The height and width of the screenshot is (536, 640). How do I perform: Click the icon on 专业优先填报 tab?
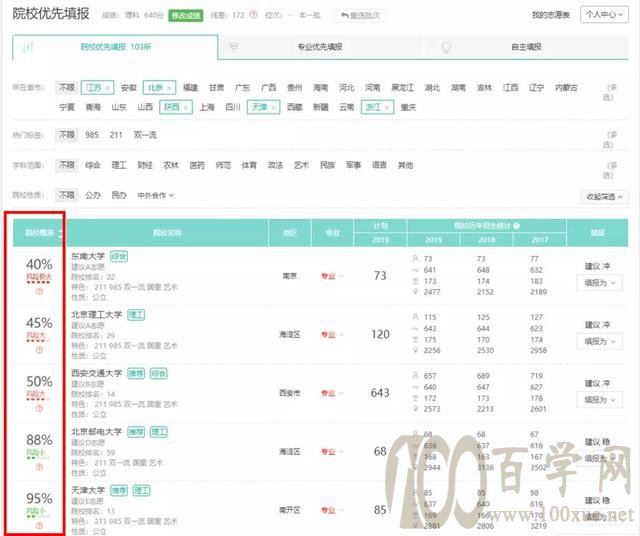coord(234,47)
